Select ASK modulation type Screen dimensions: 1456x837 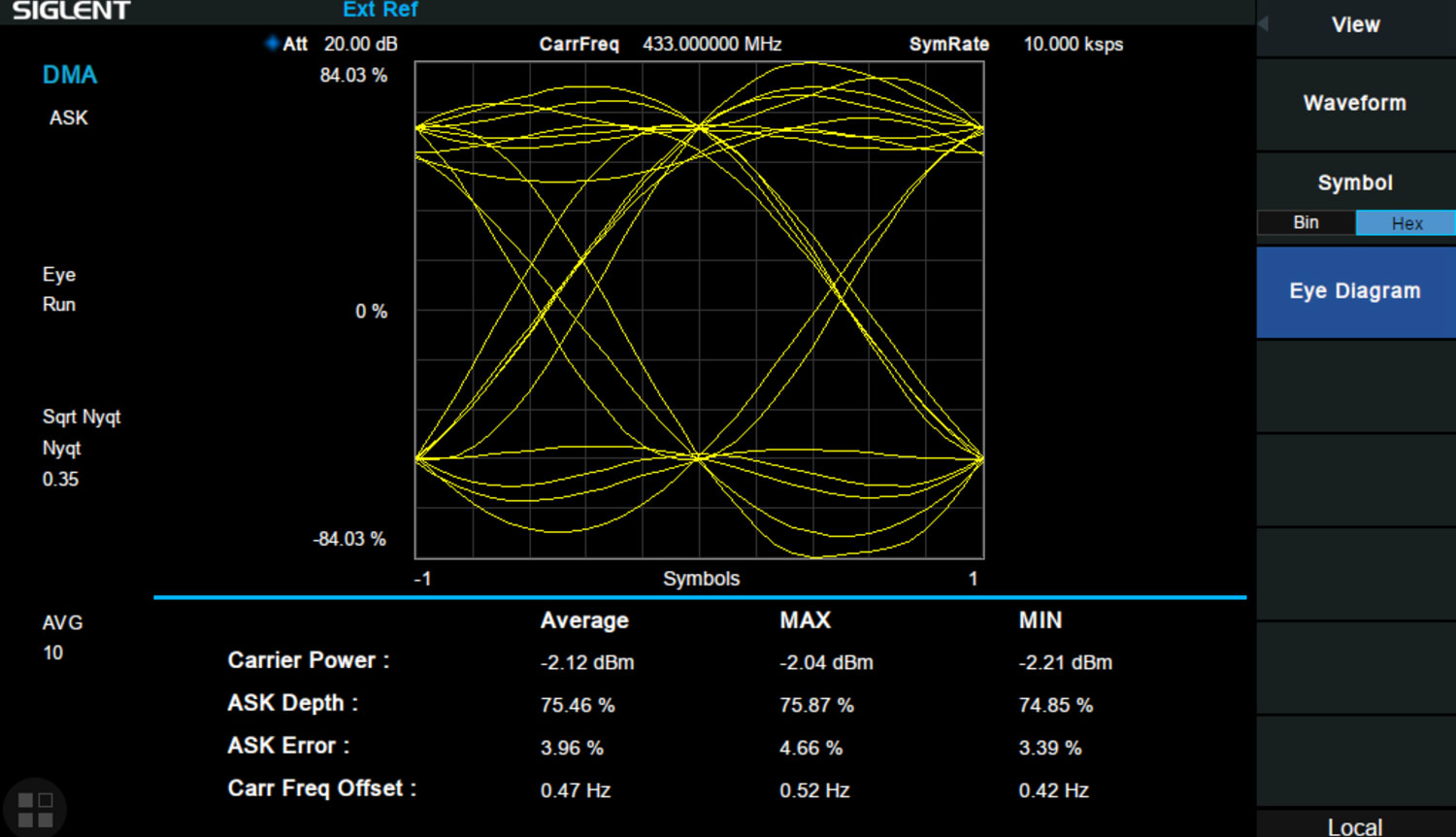[68, 117]
